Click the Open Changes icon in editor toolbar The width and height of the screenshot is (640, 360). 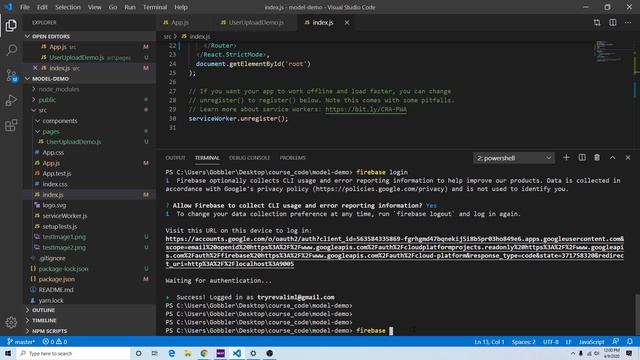597,22
